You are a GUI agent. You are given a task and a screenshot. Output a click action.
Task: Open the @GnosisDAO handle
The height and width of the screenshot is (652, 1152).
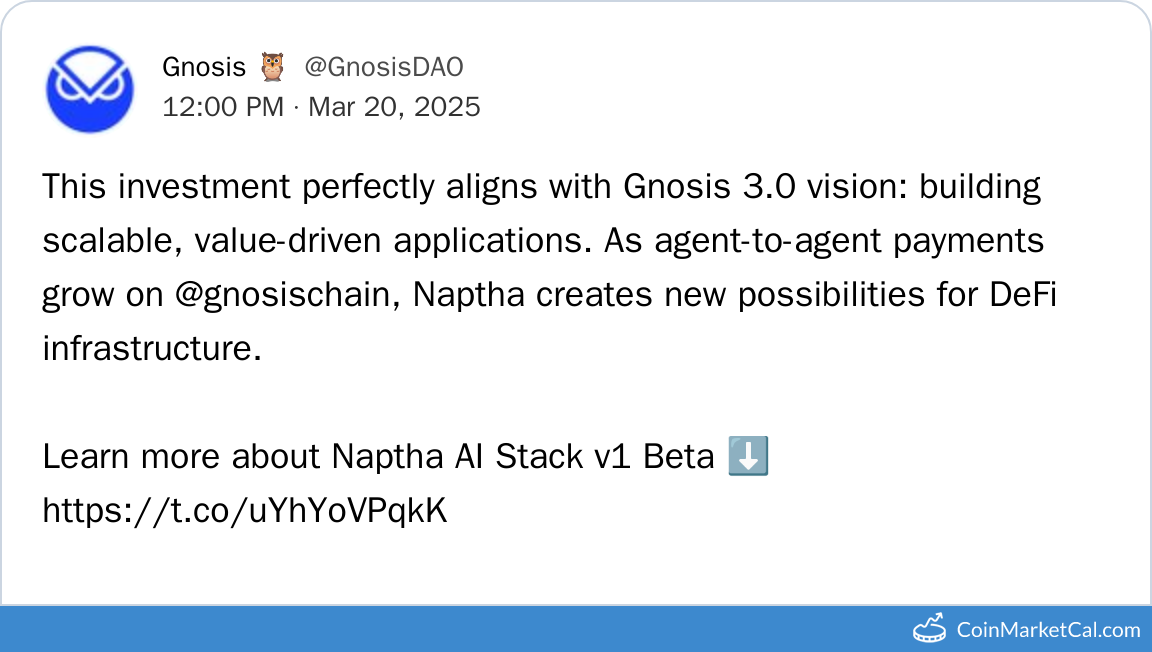(383, 67)
